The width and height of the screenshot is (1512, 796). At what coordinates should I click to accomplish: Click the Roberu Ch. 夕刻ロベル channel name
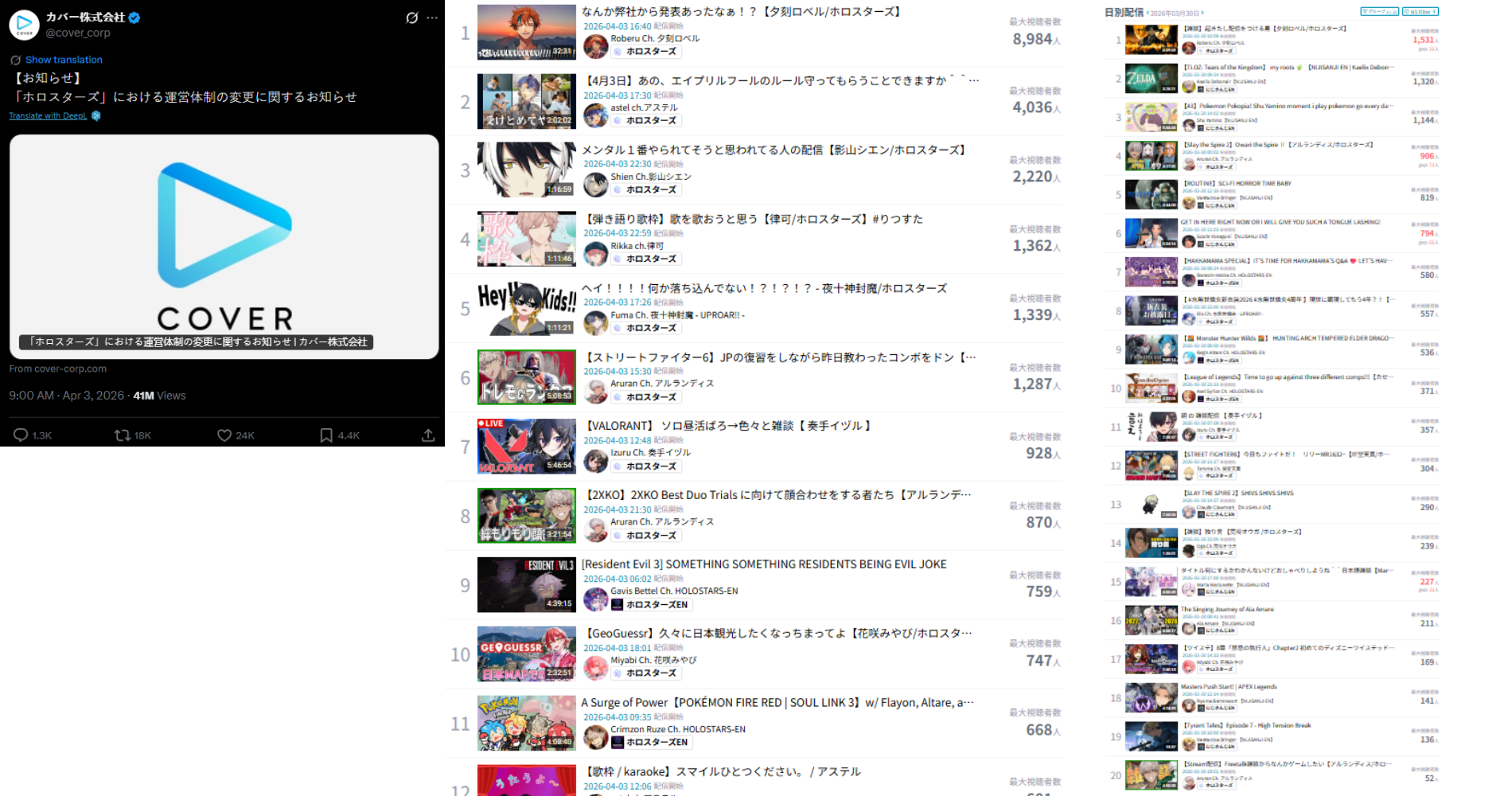point(655,38)
